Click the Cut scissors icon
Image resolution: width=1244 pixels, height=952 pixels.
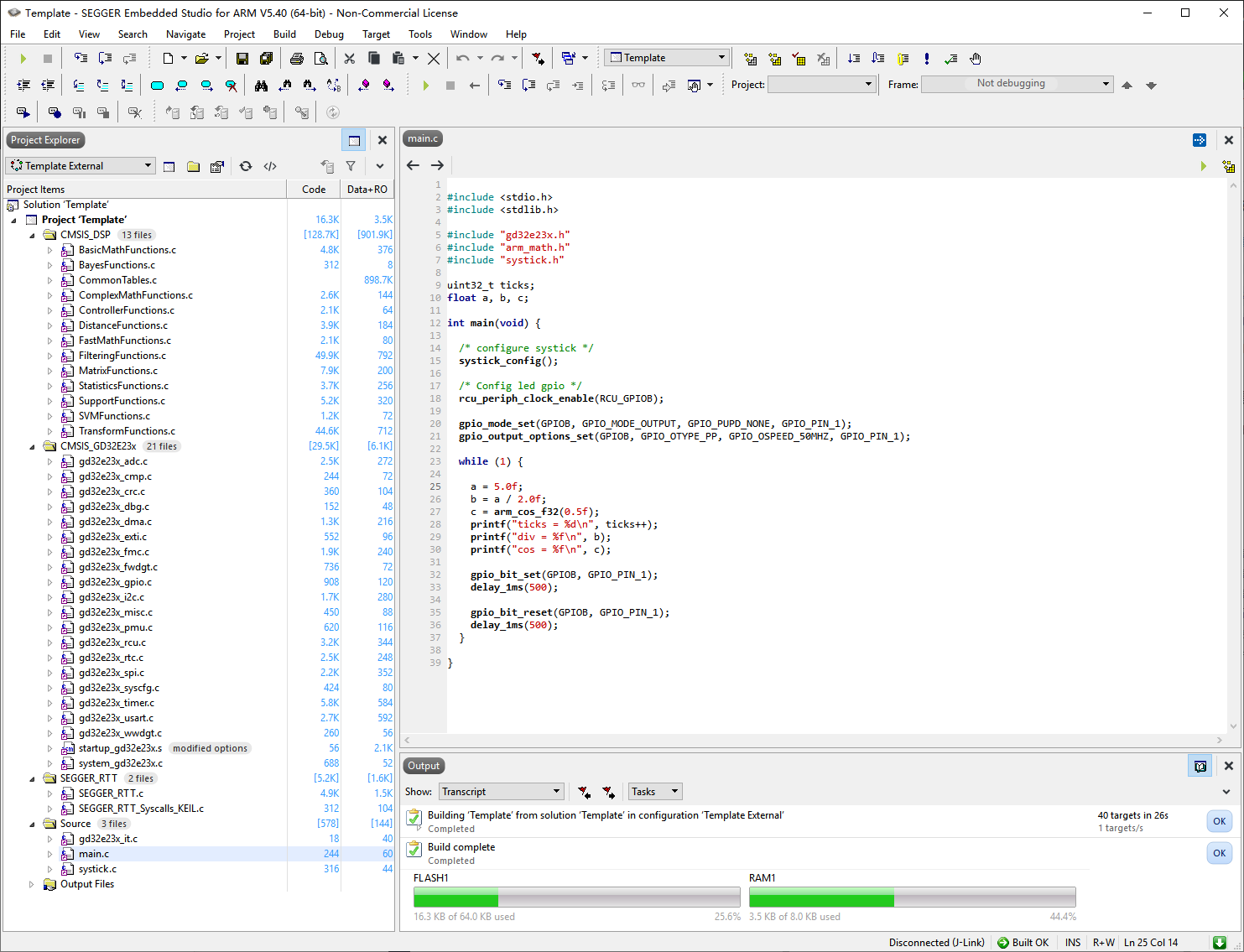tap(350, 59)
